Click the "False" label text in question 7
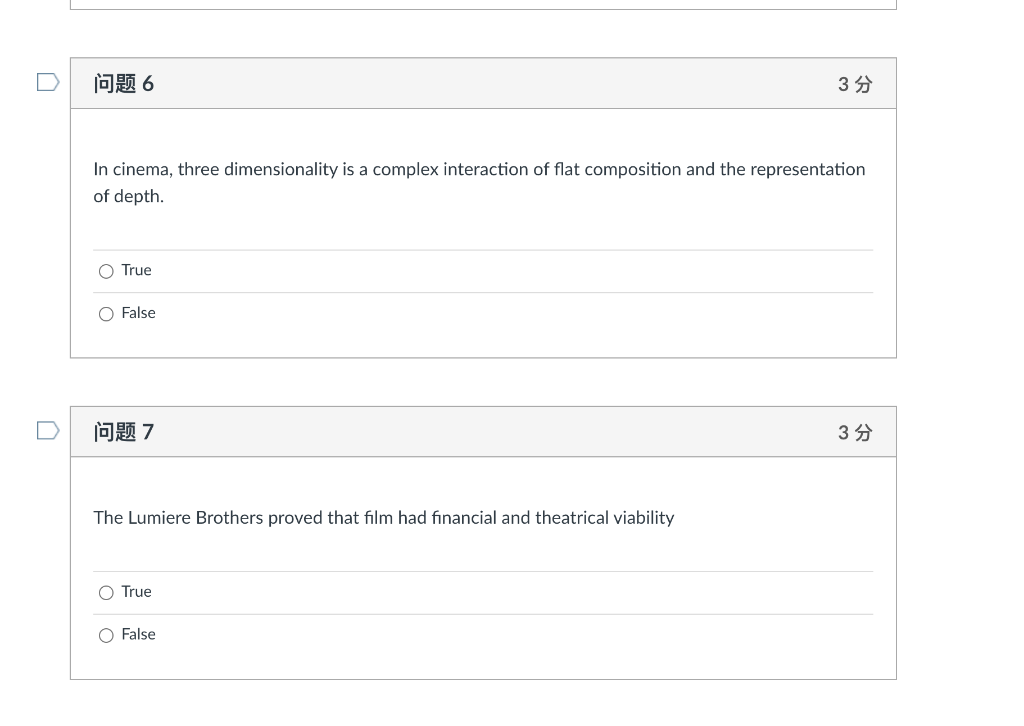 (138, 635)
